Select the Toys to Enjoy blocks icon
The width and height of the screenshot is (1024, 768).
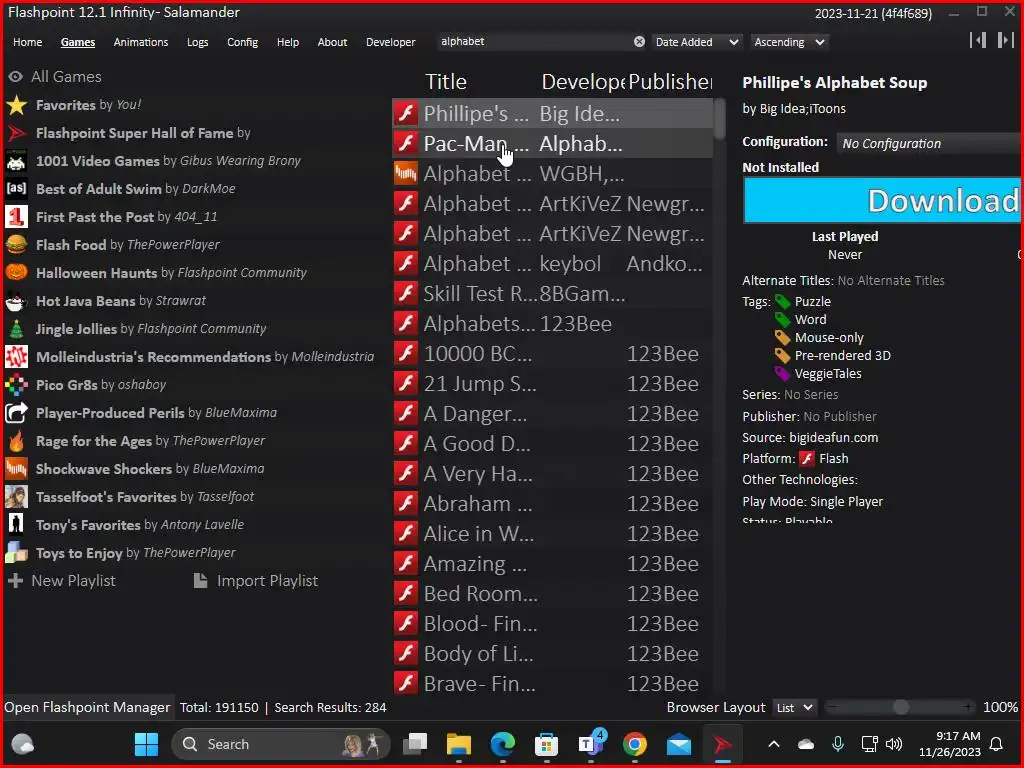(16, 553)
